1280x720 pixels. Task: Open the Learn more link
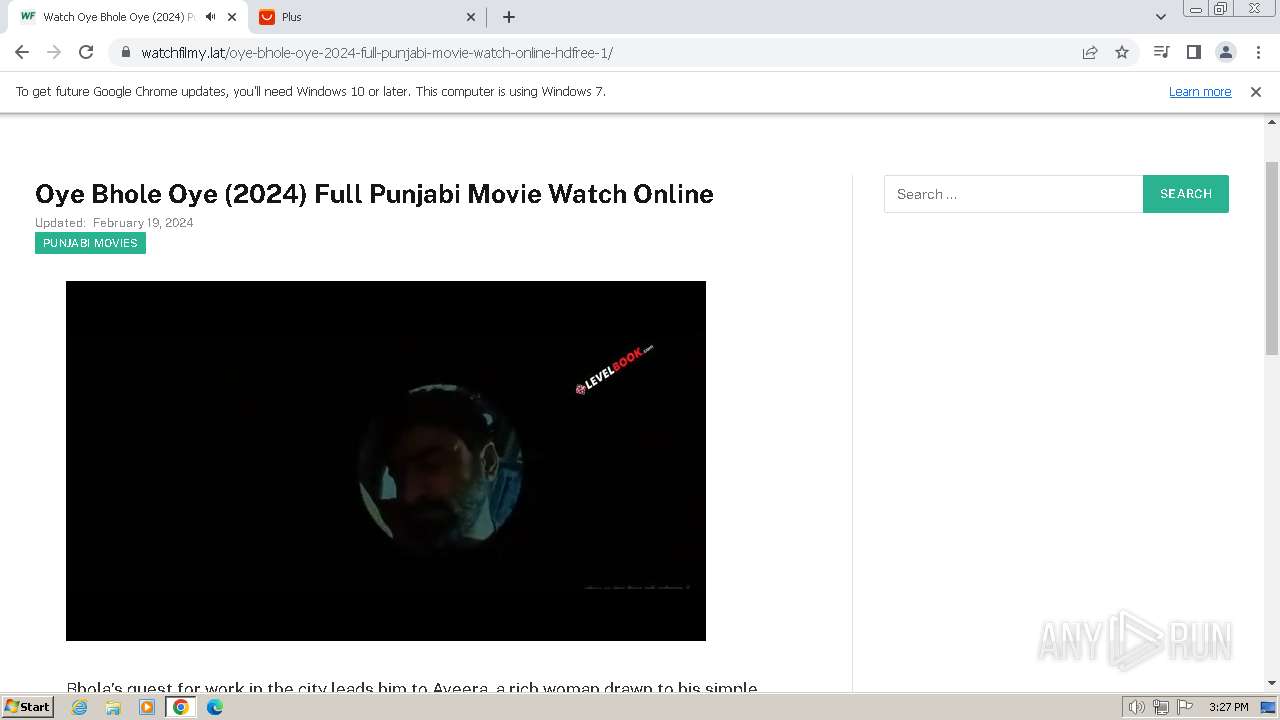pos(1200,91)
